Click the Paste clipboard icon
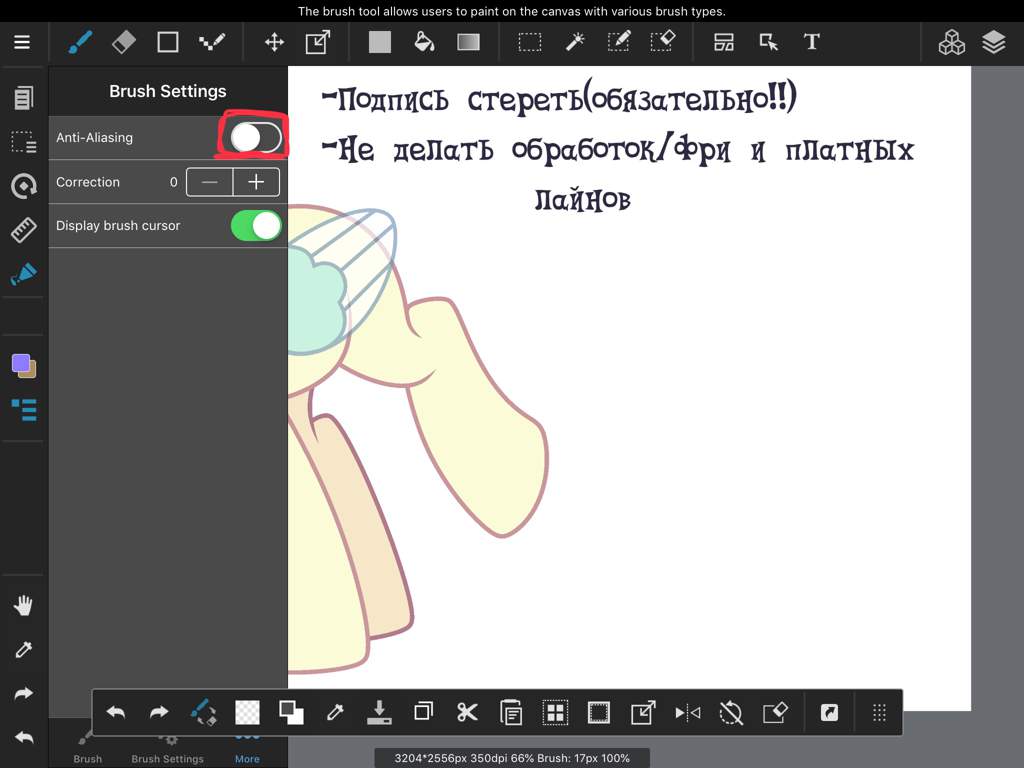Viewport: 1024px width, 768px height. 511,712
